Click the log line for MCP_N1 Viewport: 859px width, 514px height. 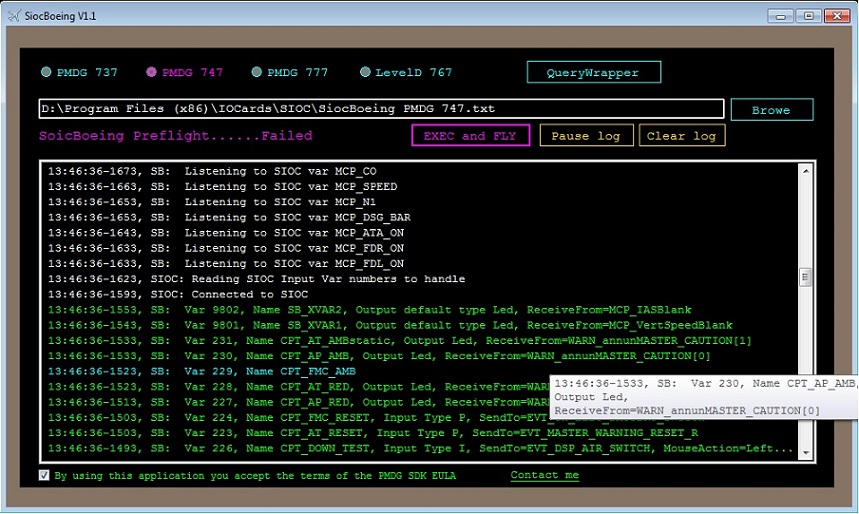coord(212,202)
